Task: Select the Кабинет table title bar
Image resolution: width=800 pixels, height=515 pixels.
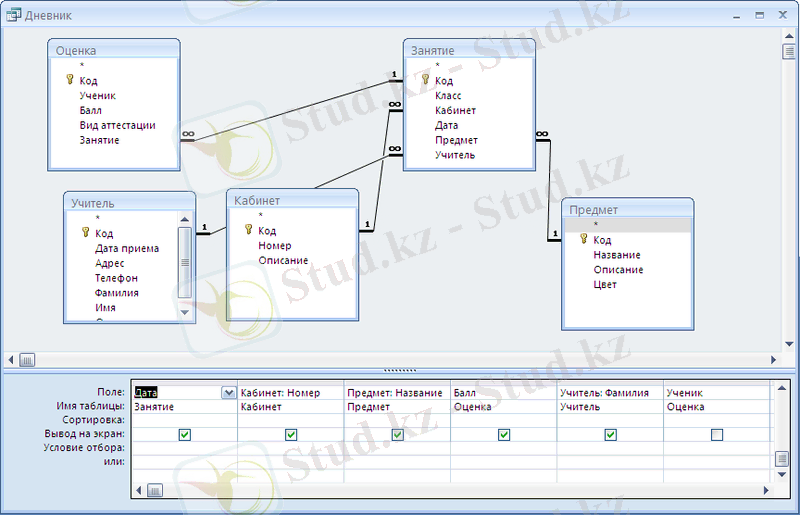Action: 292,200
